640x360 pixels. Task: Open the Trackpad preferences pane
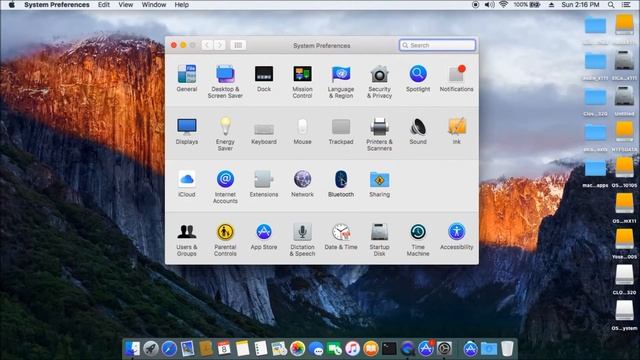341,131
